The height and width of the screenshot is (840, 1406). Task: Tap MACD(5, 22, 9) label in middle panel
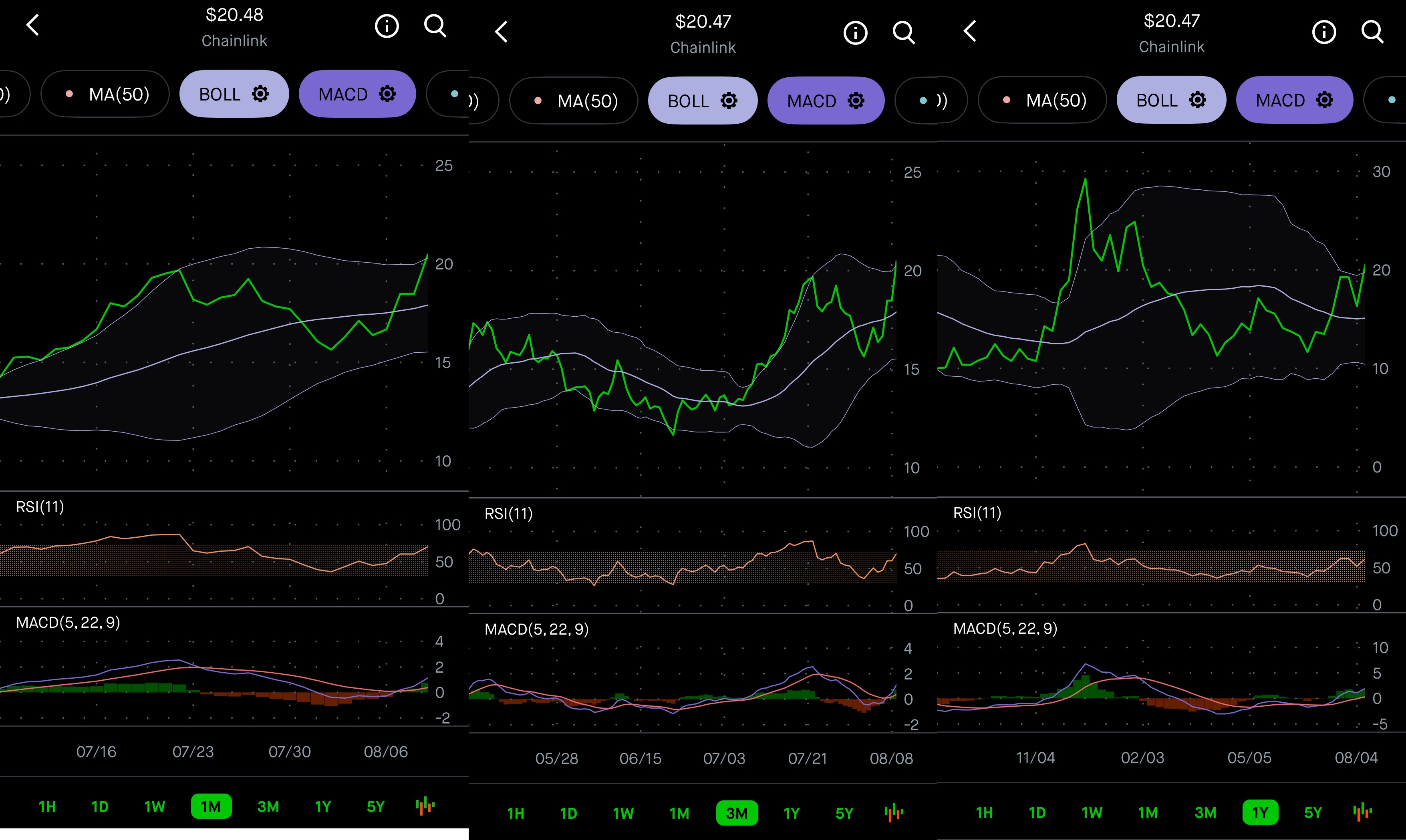pos(537,629)
